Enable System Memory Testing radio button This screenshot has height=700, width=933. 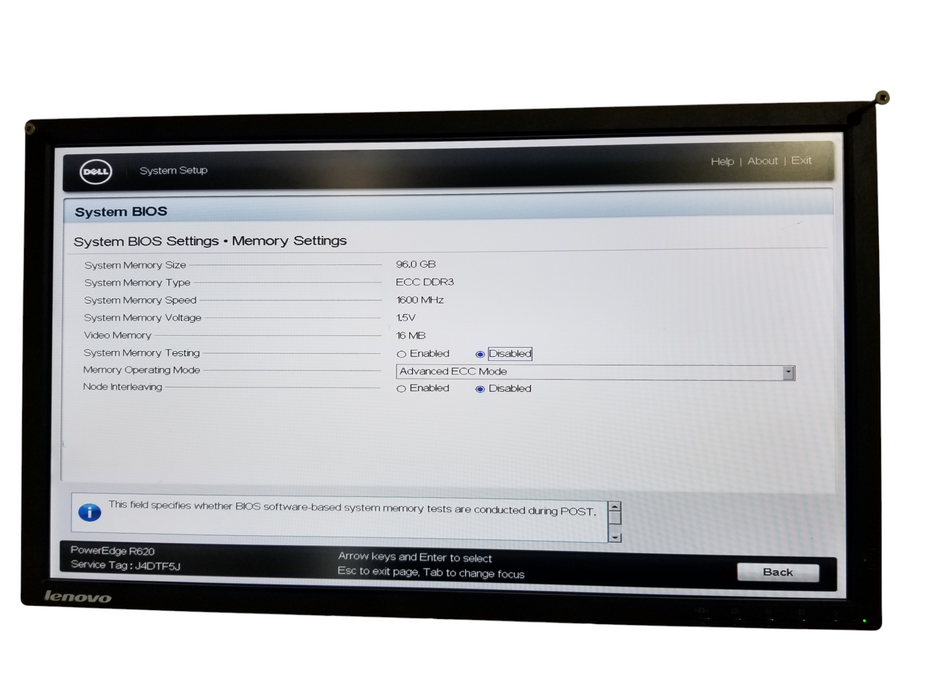401,354
